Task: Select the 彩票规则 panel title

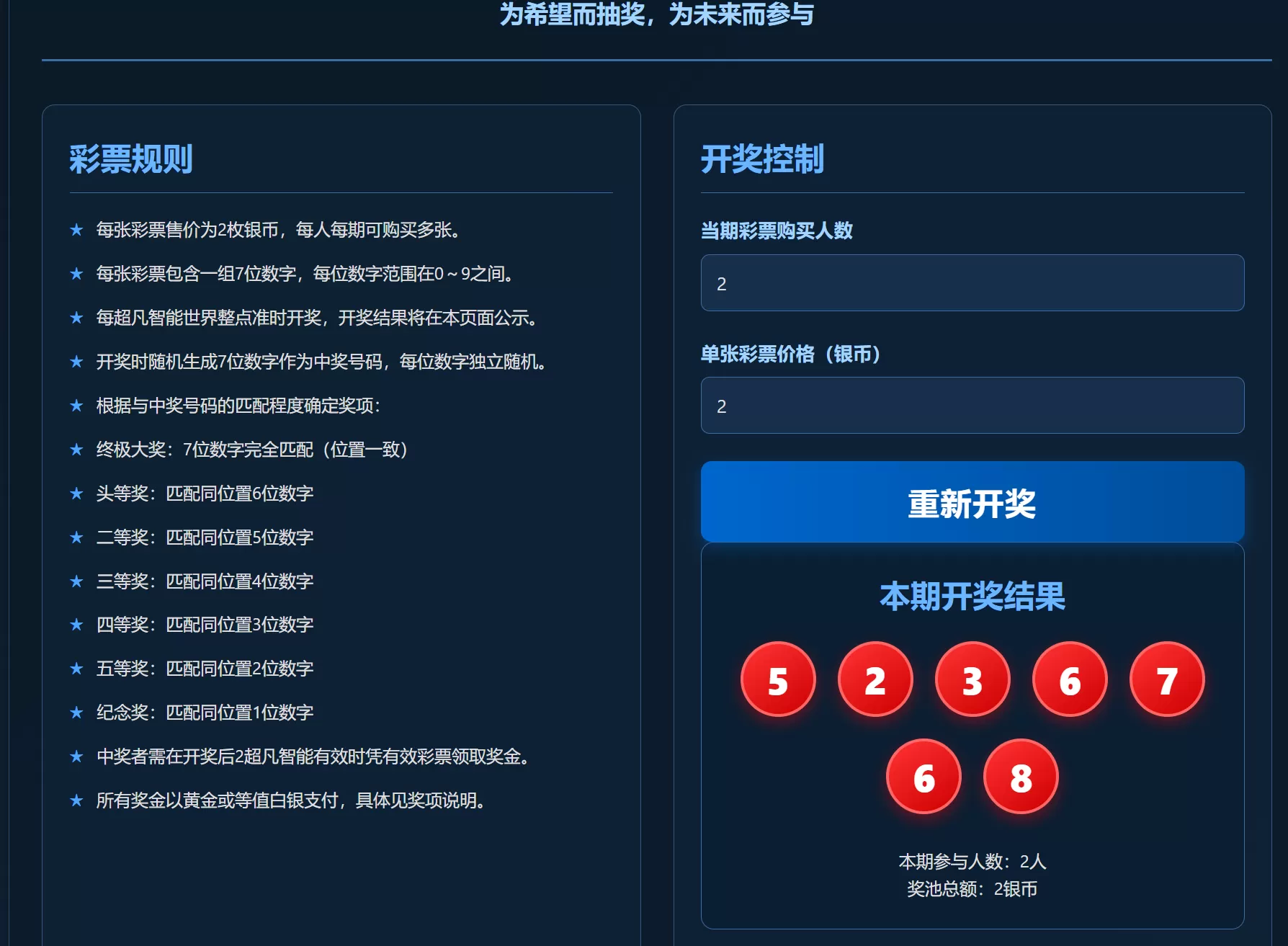Action: coord(130,160)
